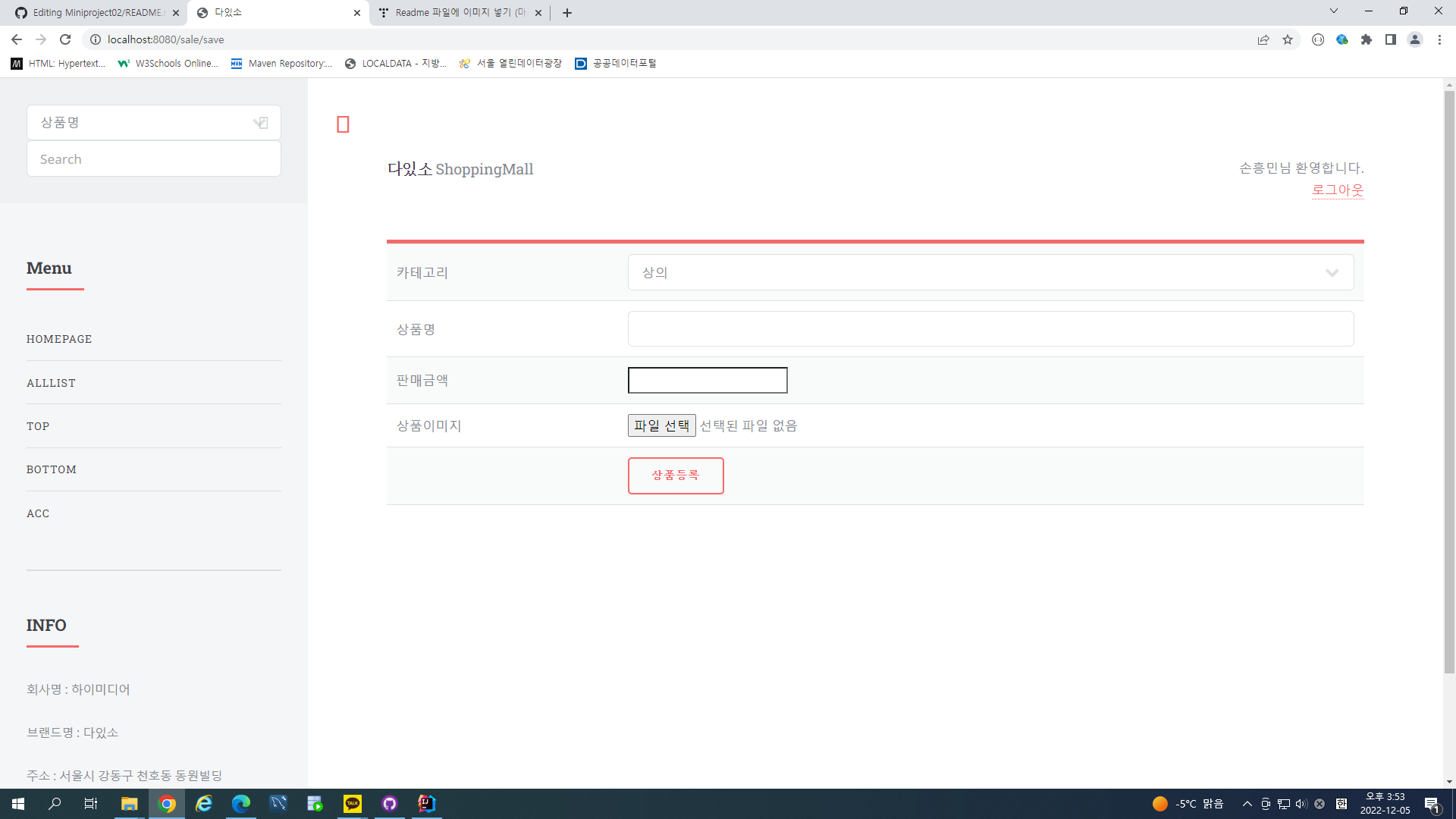
Task: Open the Chrome three-dot menu
Action: coord(1439,39)
